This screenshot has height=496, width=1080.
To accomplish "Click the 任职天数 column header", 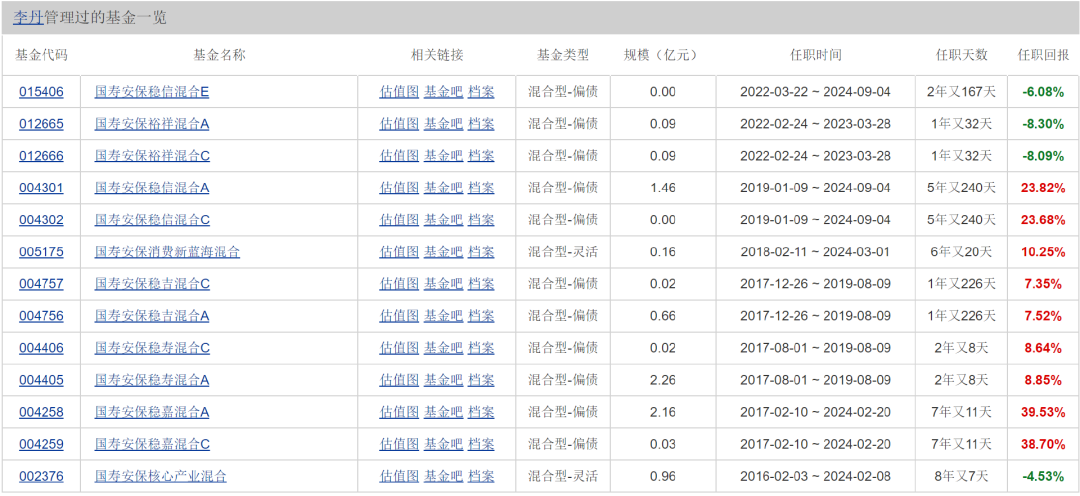I will pos(961,55).
